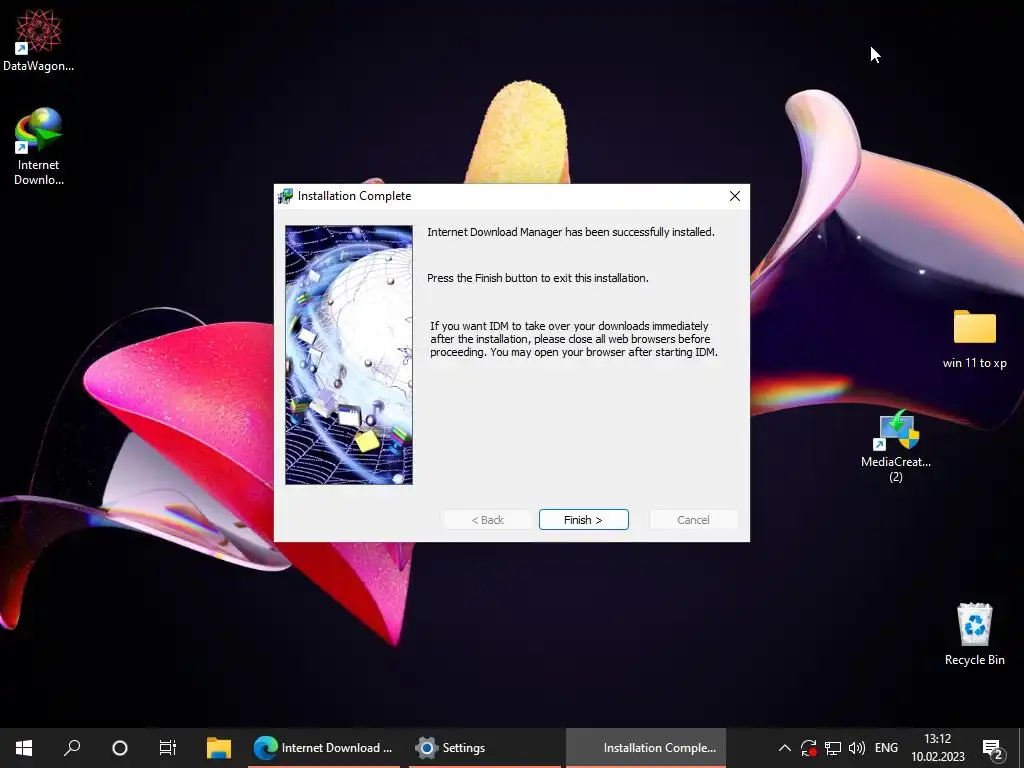This screenshot has width=1024, height=768.
Task: Click the sync/update tray icon
Action: tap(808, 748)
